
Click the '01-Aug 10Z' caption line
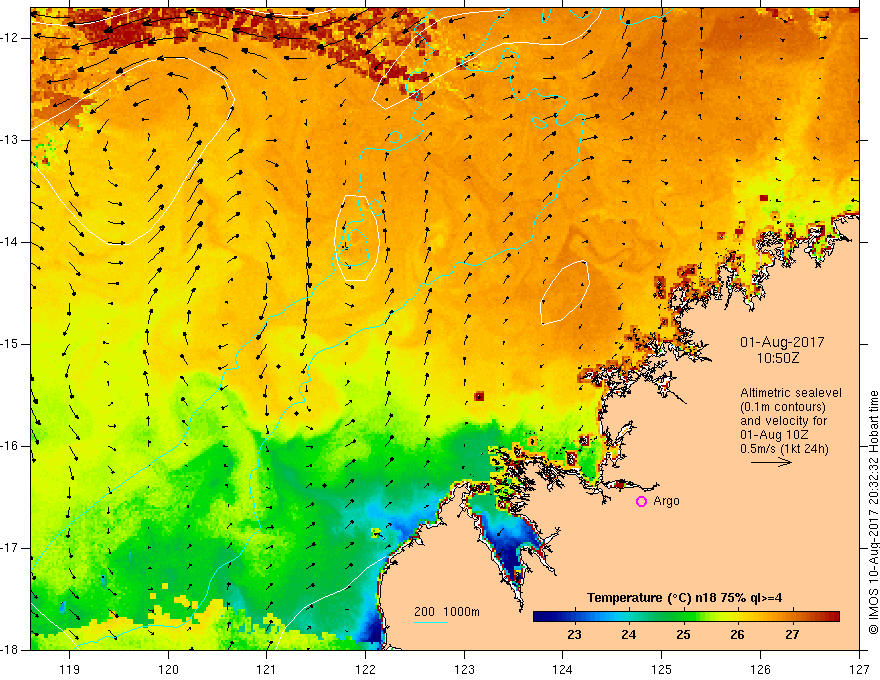point(775,434)
